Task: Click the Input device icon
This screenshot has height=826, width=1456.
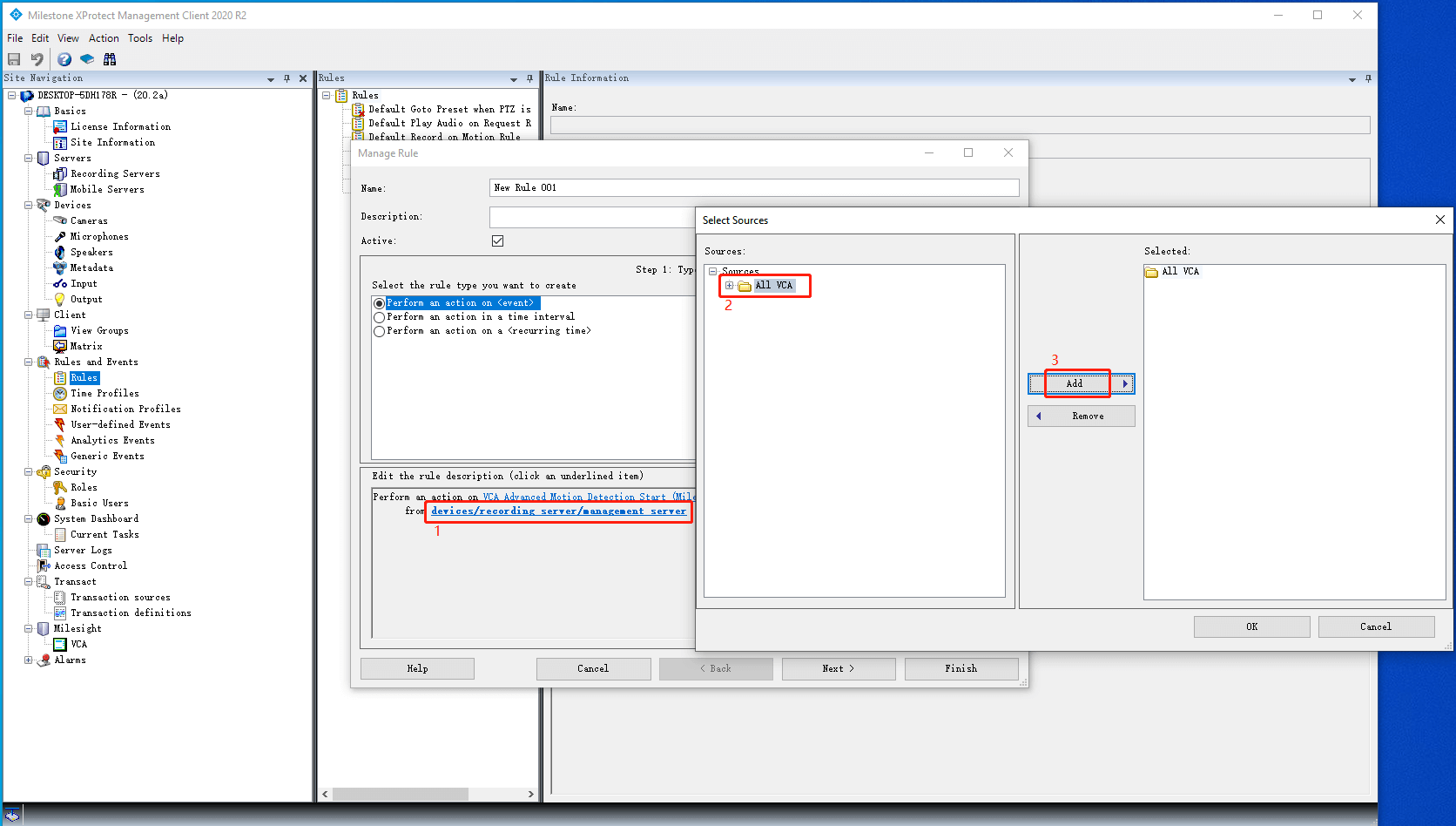Action: point(60,283)
